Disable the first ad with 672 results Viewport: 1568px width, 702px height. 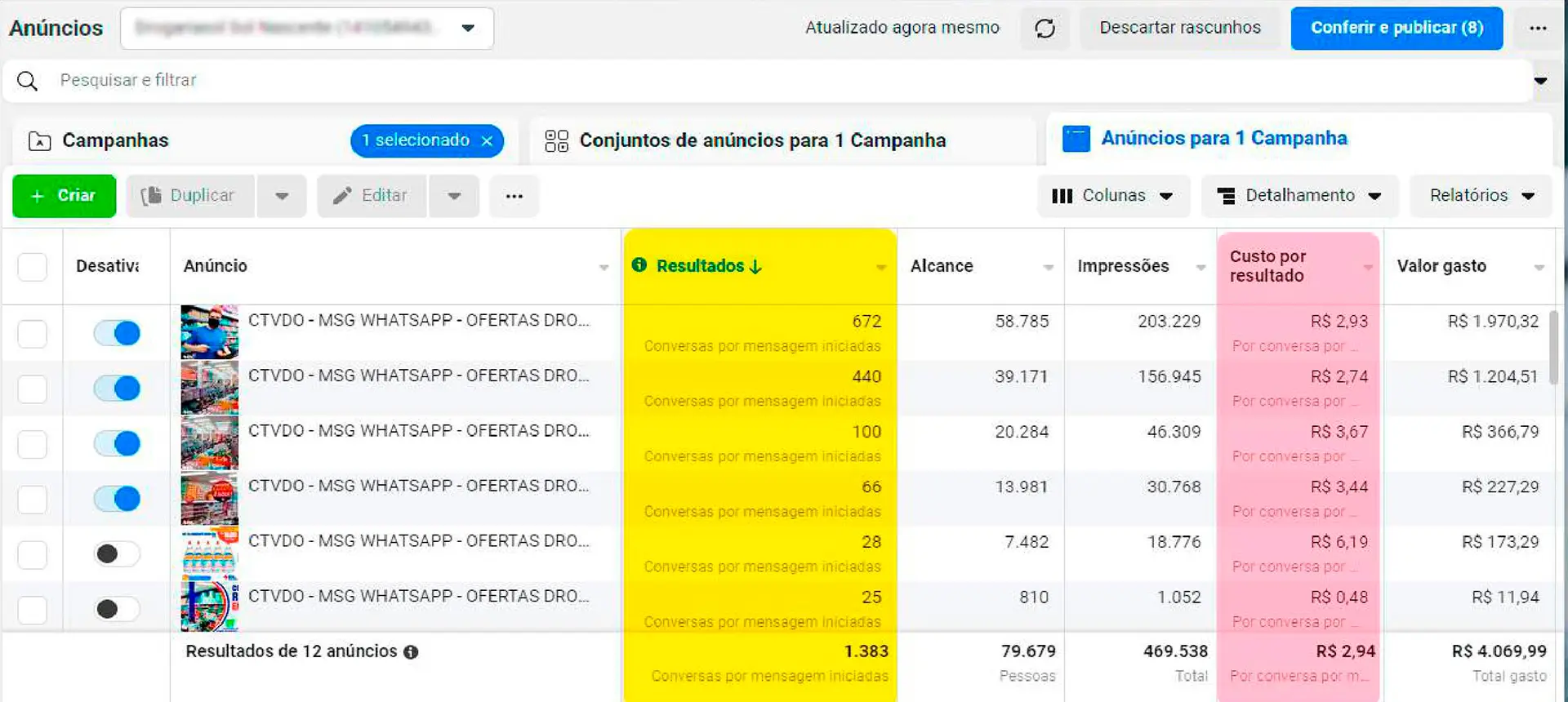[117, 333]
